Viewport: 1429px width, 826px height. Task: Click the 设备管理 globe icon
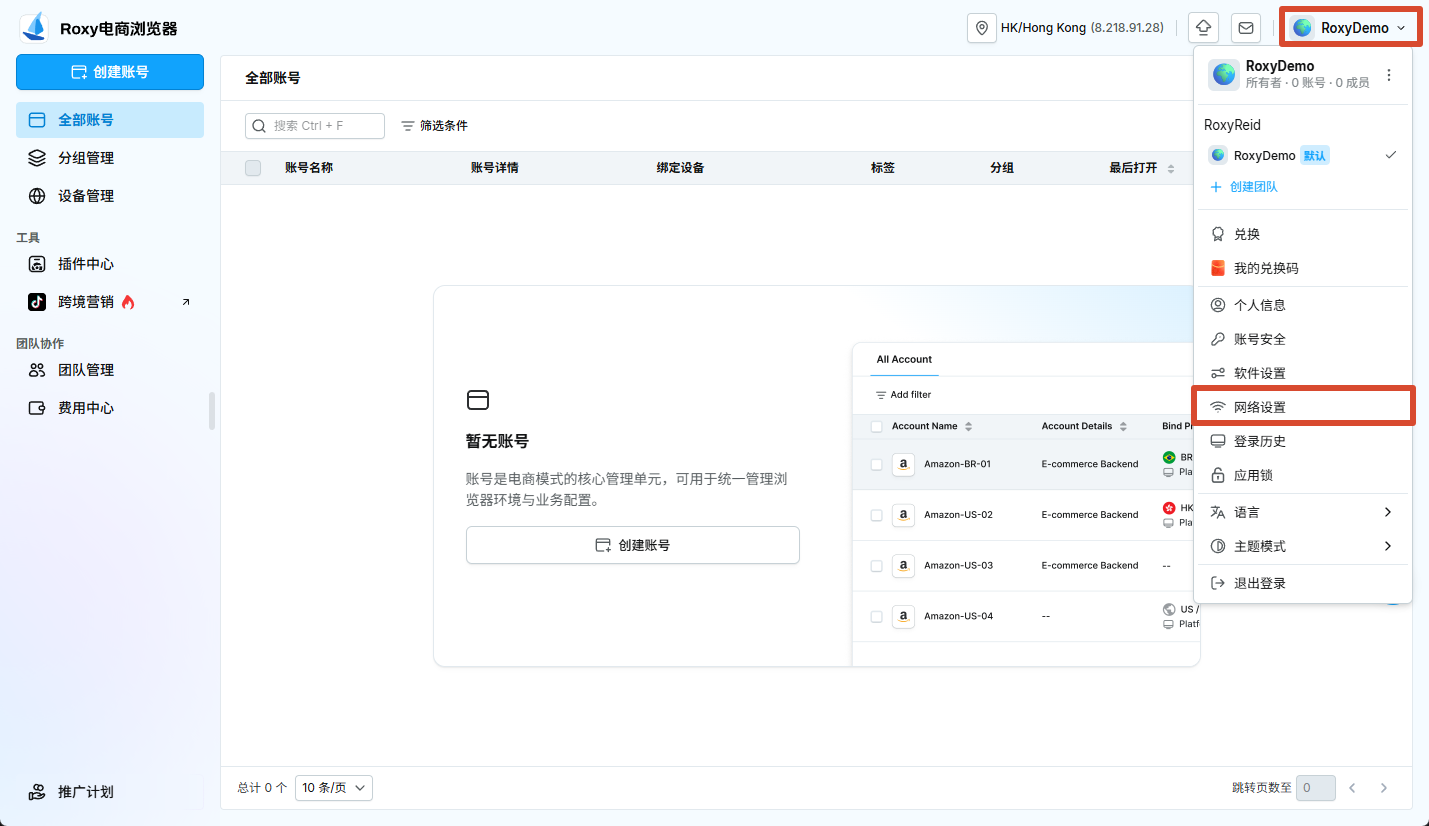click(37, 196)
